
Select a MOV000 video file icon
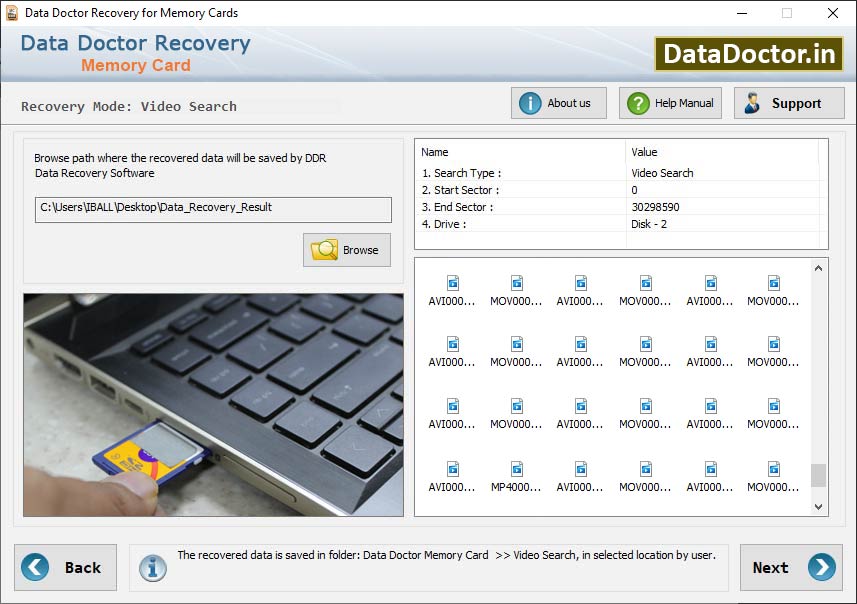(516, 285)
